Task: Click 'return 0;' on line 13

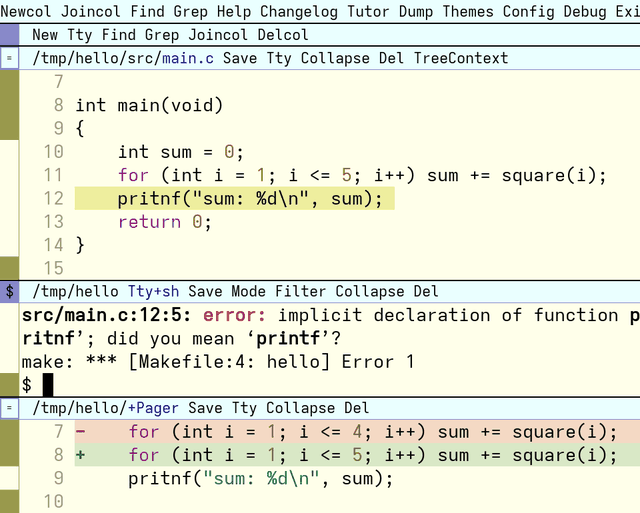Action: (x=165, y=222)
